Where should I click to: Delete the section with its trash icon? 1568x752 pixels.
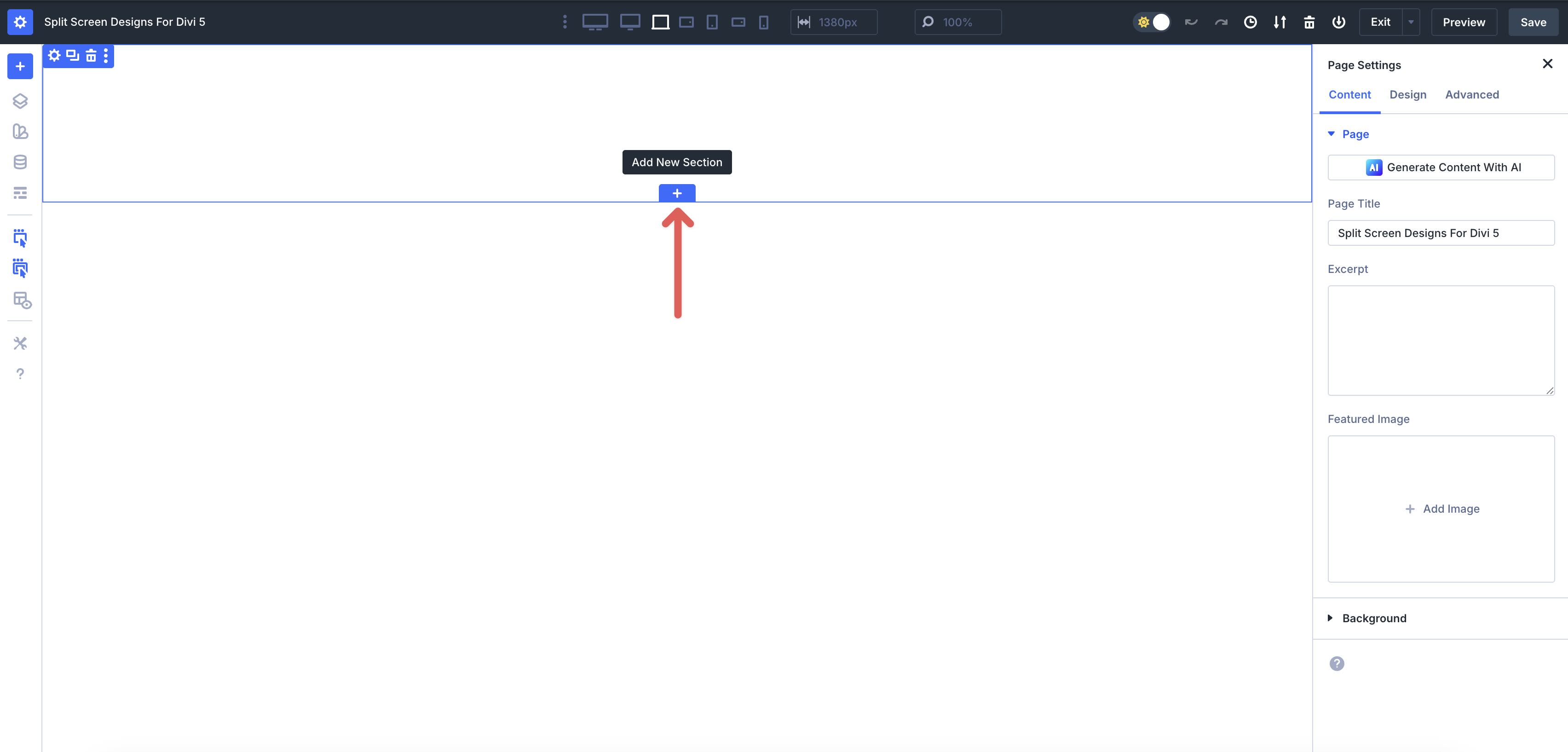coord(91,56)
